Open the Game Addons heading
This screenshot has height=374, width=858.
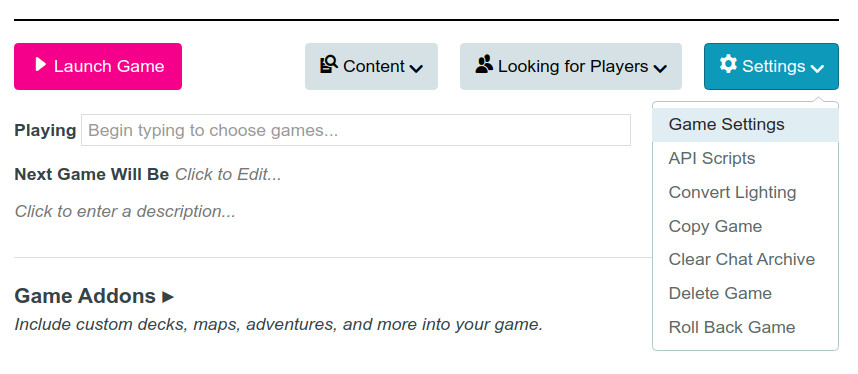[85, 296]
